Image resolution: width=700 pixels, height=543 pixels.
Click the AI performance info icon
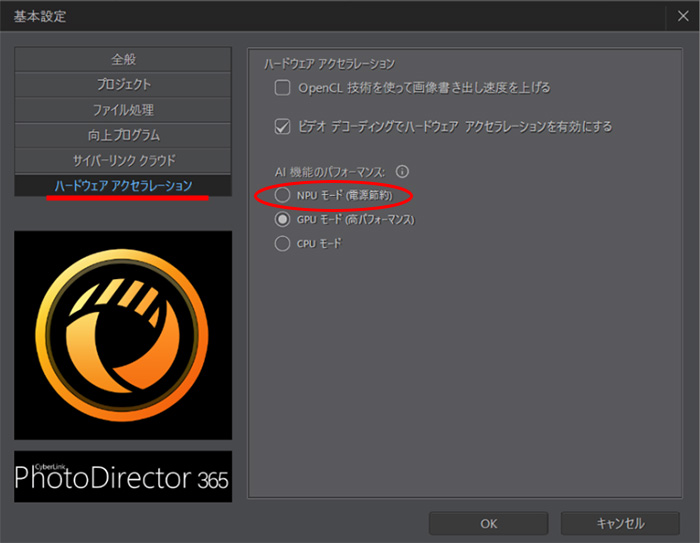click(403, 172)
